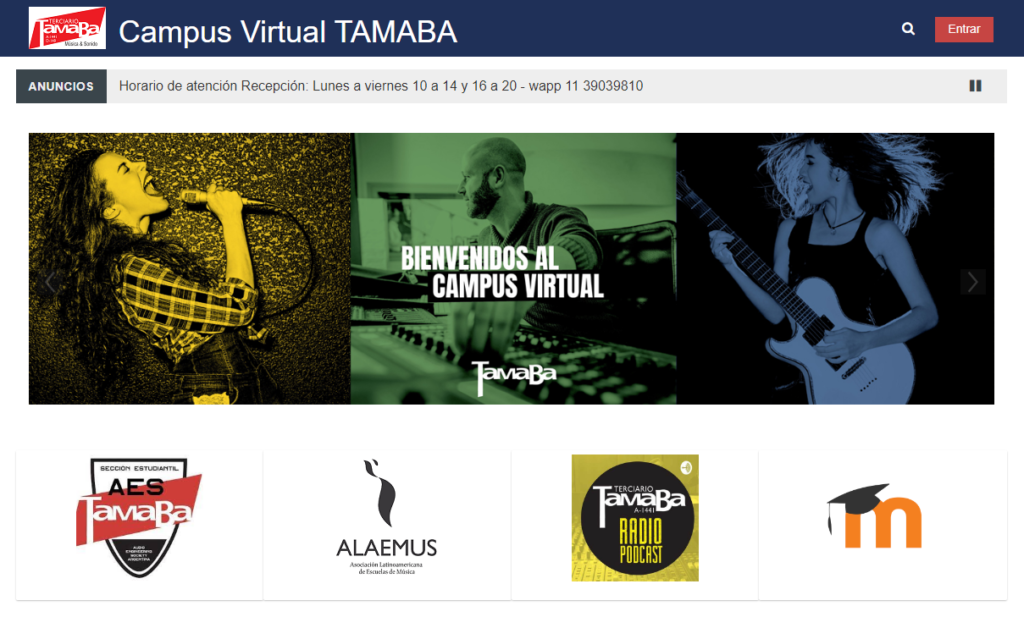Image resolution: width=1024 pixels, height=617 pixels.
Task: Click the Entrar login button
Action: pyautogui.click(x=964, y=29)
